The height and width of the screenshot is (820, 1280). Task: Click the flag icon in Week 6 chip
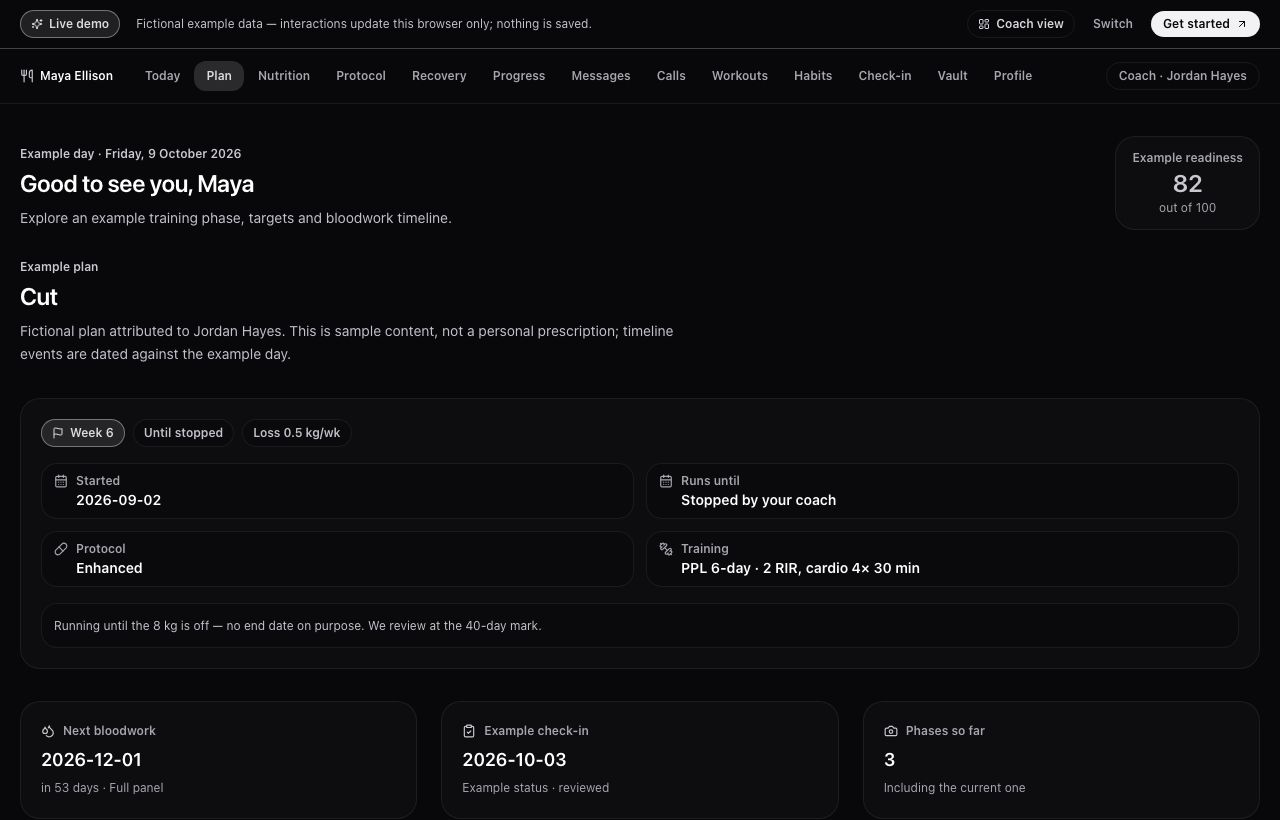pos(58,433)
